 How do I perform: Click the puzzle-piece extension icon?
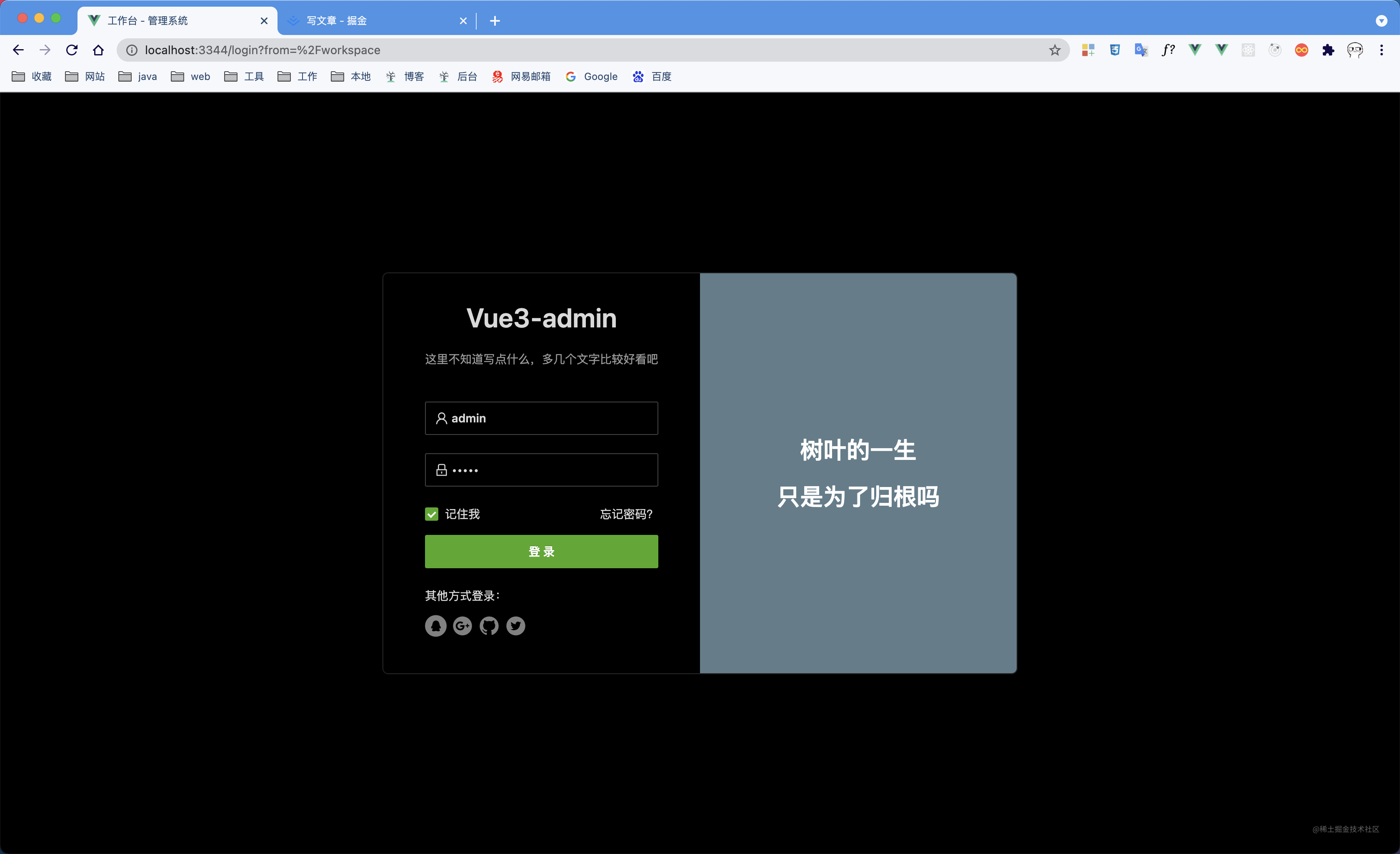[1329, 50]
